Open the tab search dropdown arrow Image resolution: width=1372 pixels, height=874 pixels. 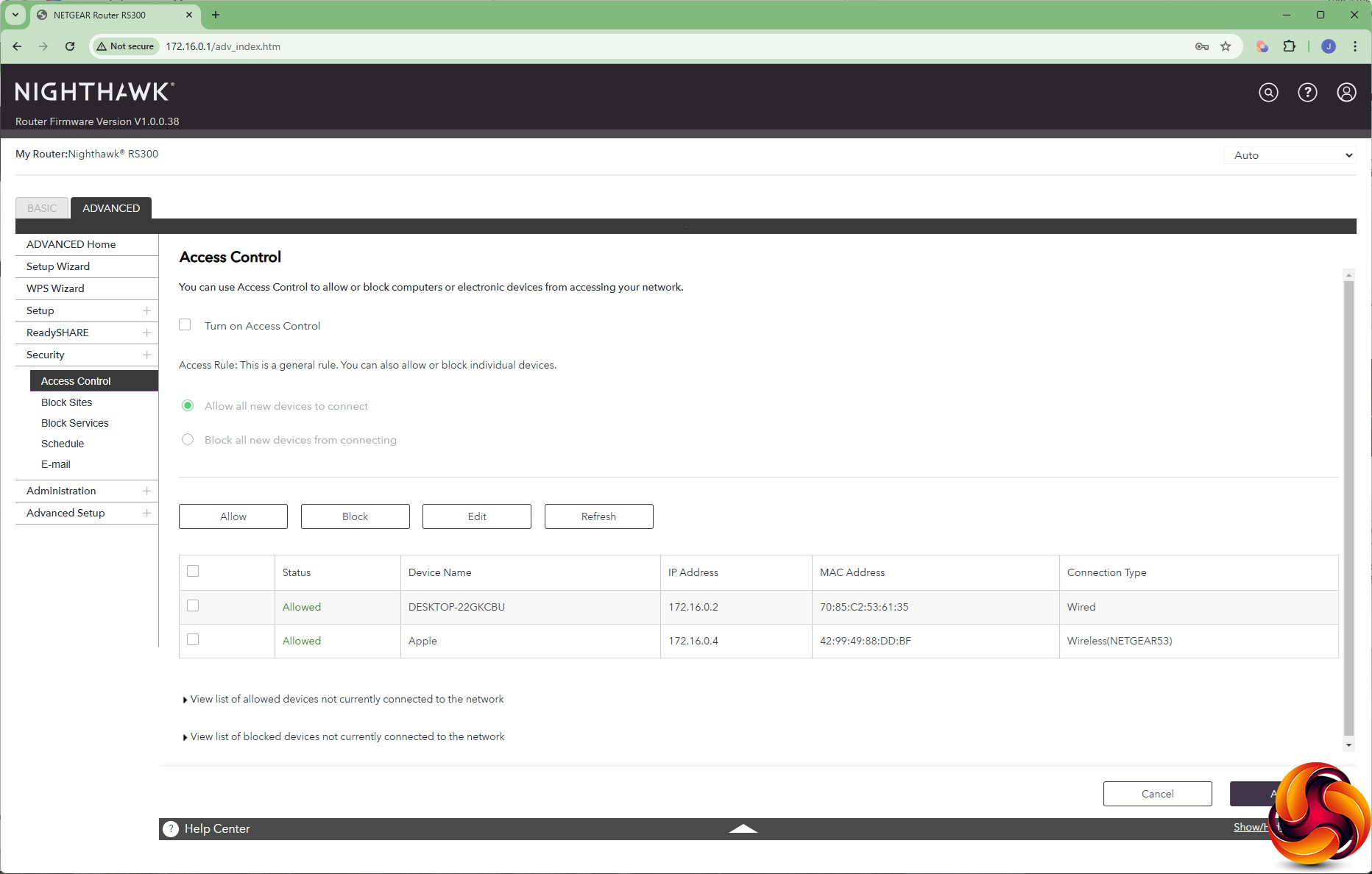15,15
